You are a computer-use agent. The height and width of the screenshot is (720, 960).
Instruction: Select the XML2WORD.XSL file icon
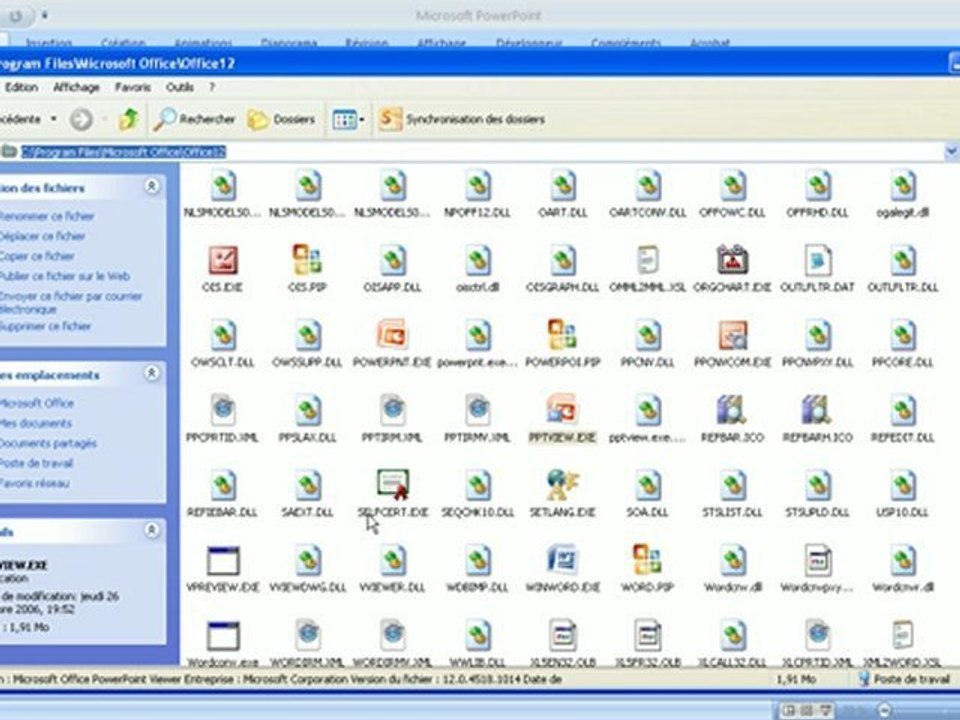tap(902, 635)
